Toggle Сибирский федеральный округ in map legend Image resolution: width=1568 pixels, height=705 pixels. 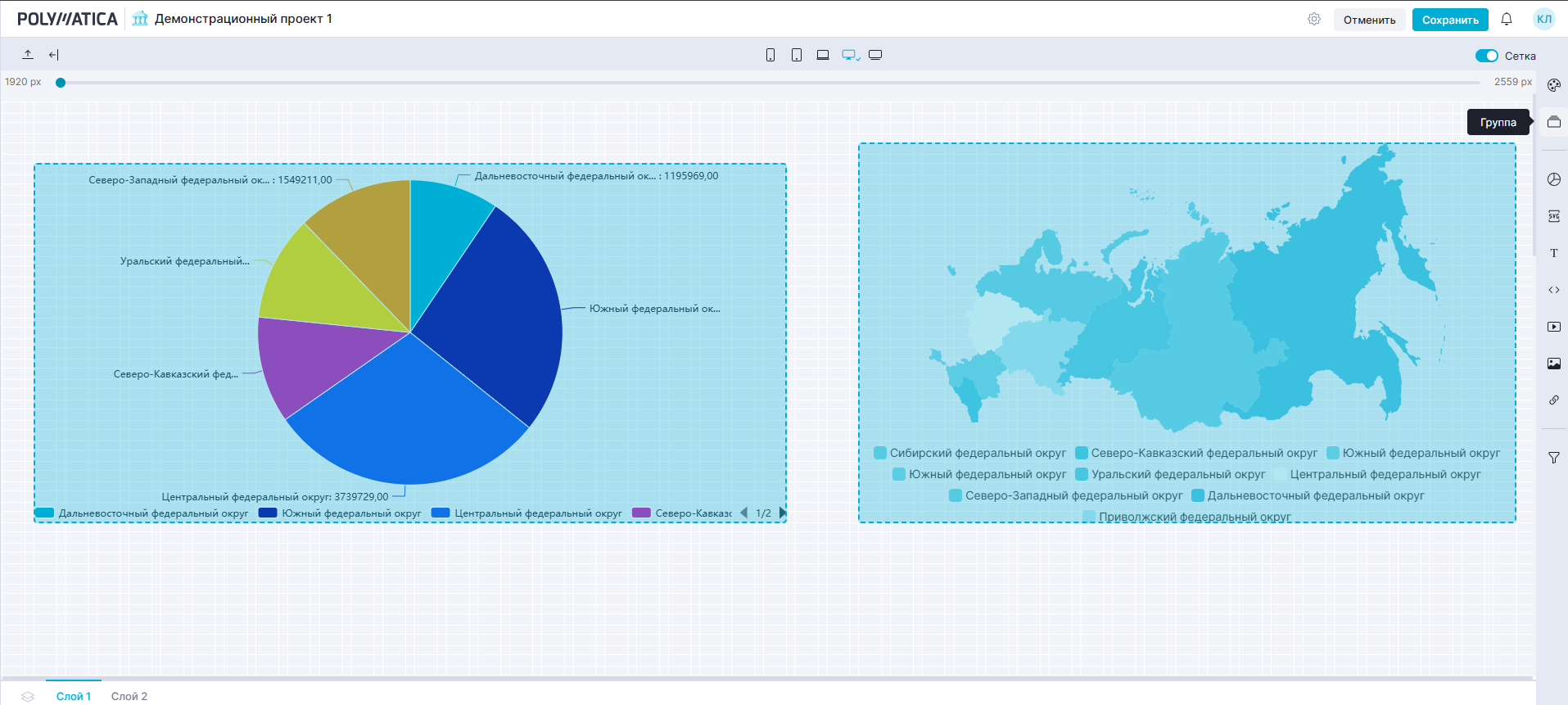point(969,453)
